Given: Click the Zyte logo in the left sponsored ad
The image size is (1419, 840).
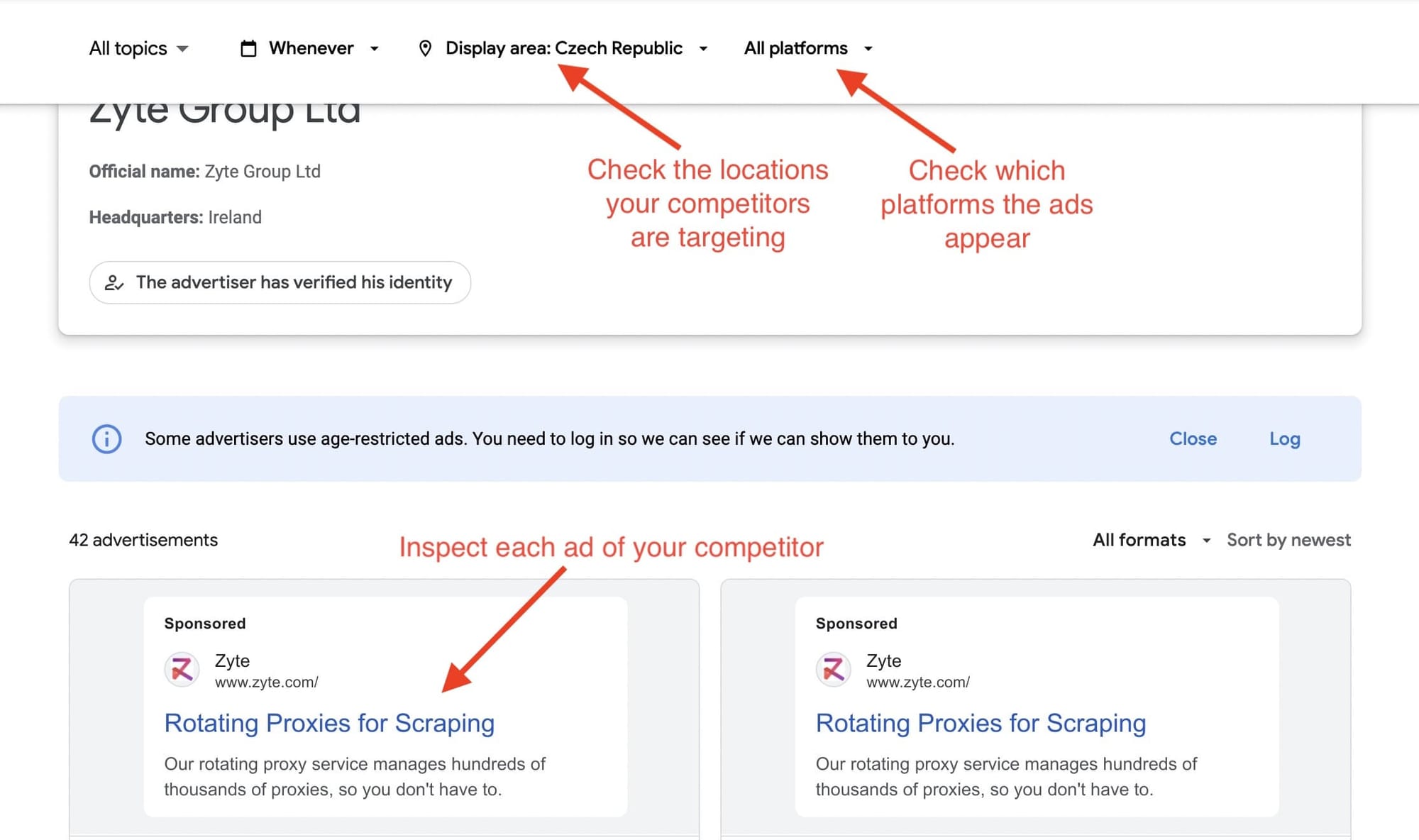Looking at the screenshot, I should click(182, 669).
